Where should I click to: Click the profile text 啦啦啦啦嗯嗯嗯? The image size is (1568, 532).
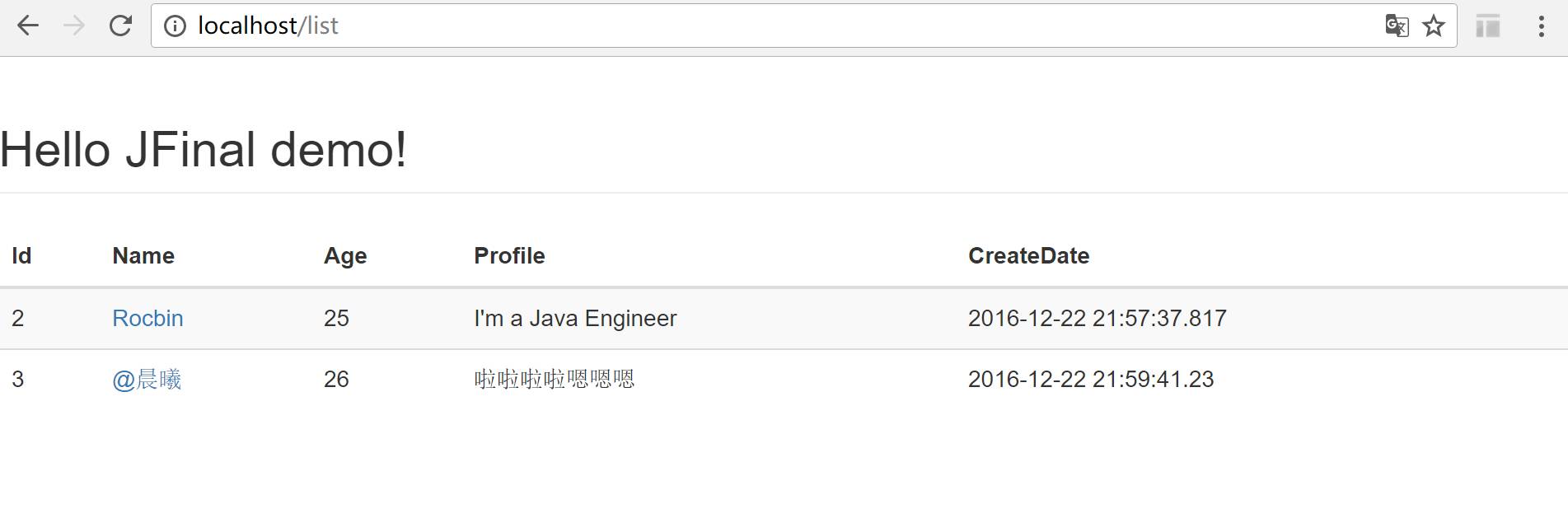point(555,379)
